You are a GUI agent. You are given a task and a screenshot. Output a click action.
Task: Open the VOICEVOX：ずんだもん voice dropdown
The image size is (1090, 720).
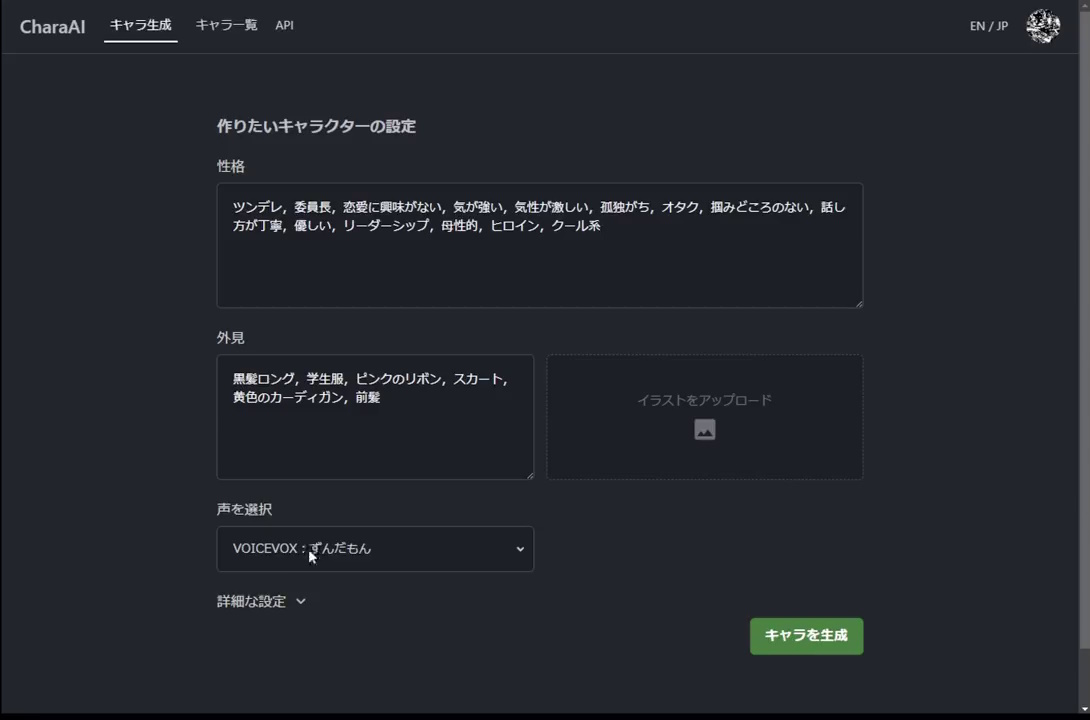[x=375, y=548]
